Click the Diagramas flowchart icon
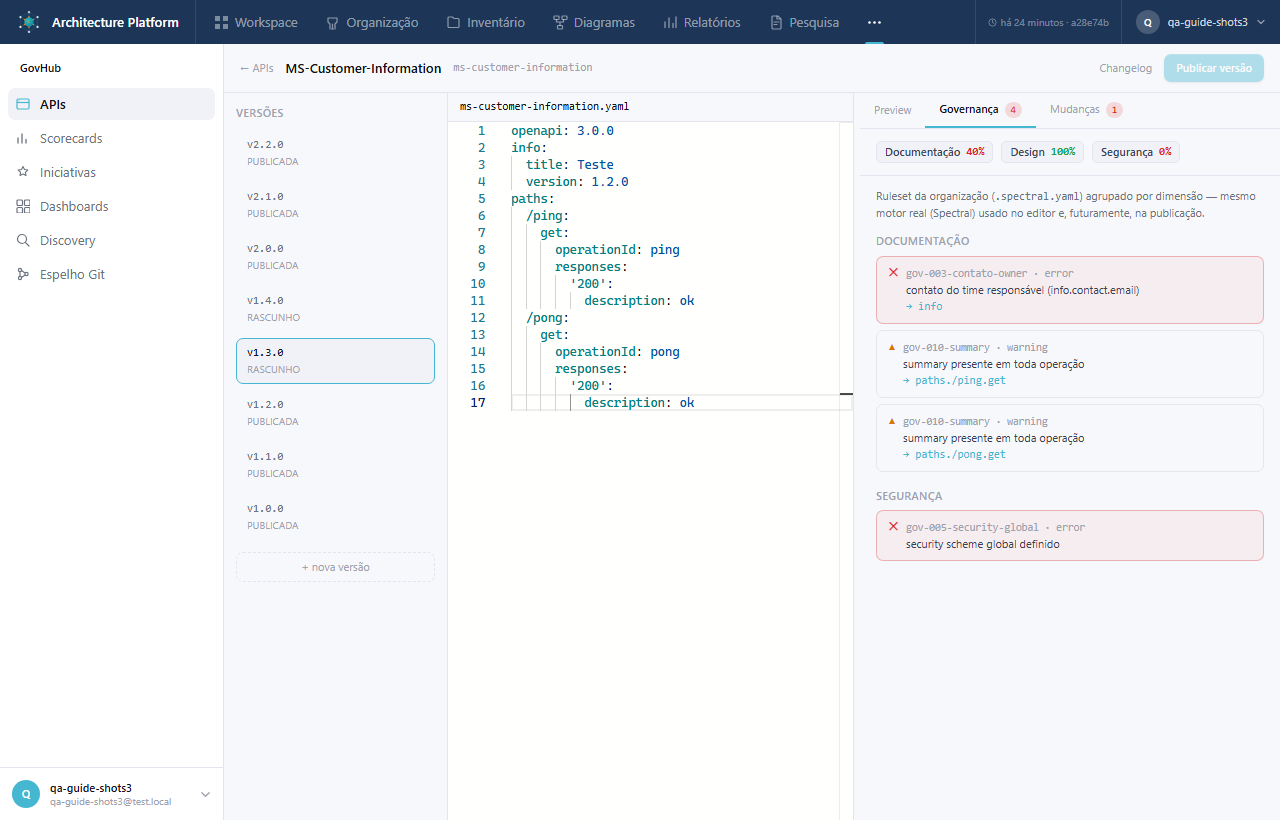This screenshot has height=820, width=1280. pyautogui.click(x=560, y=22)
